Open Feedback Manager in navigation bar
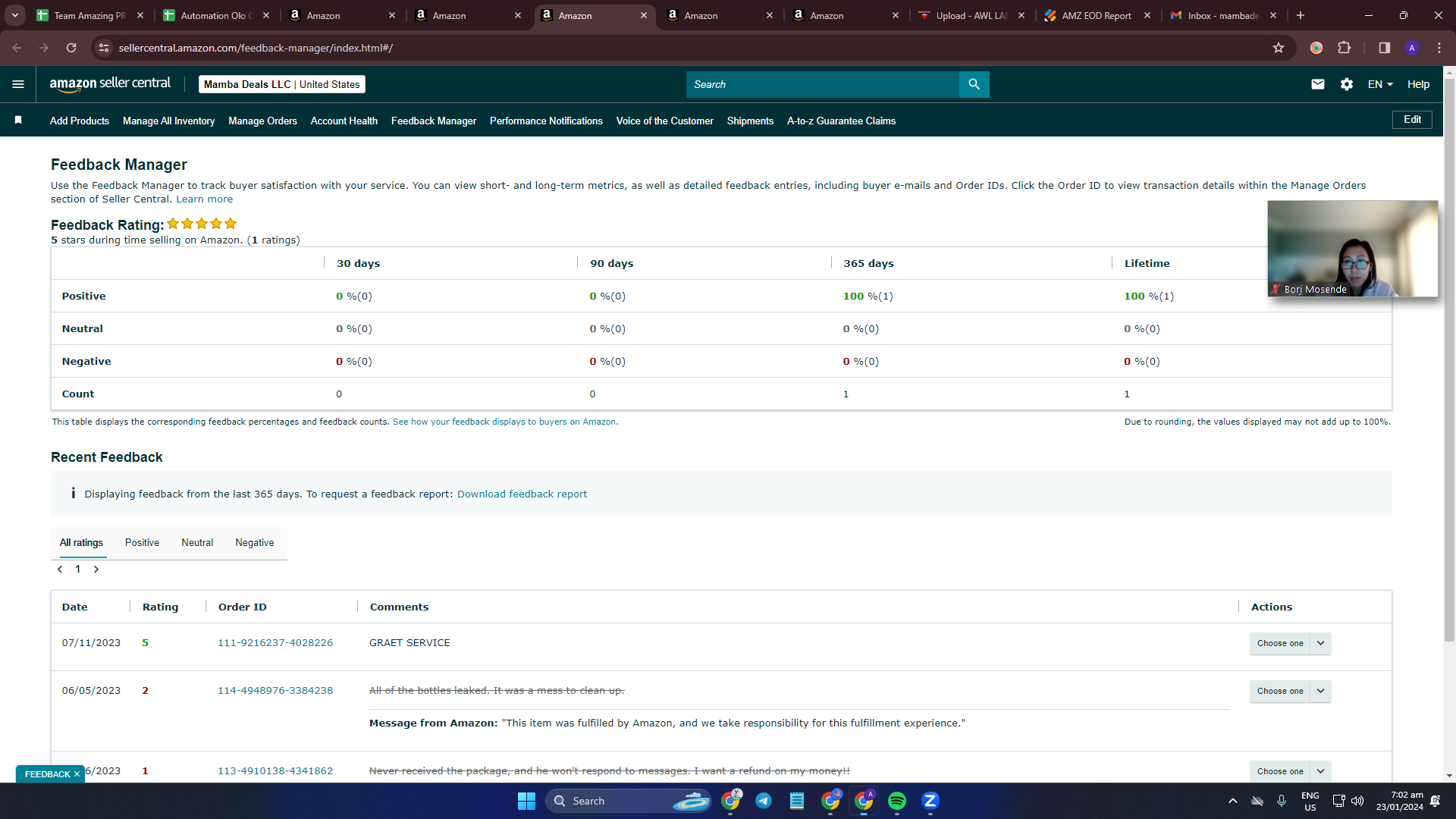The height and width of the screenshot is (819, 1456). (x=434, y=121)
